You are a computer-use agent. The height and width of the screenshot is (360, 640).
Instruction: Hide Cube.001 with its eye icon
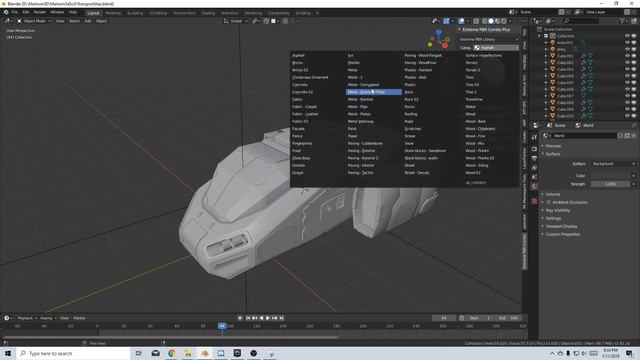pos(627,56)
